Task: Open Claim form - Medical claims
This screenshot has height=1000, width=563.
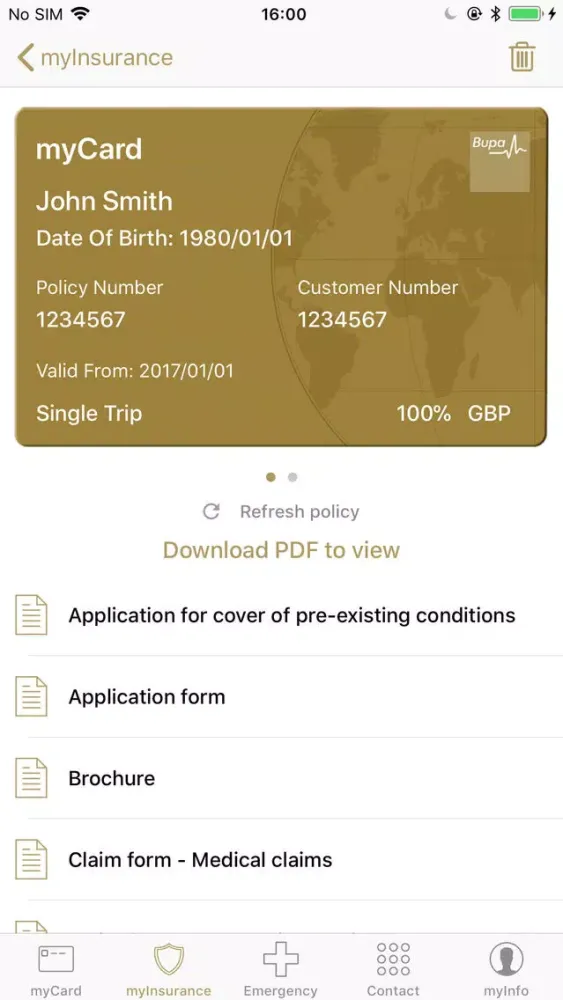Action: 281,860
